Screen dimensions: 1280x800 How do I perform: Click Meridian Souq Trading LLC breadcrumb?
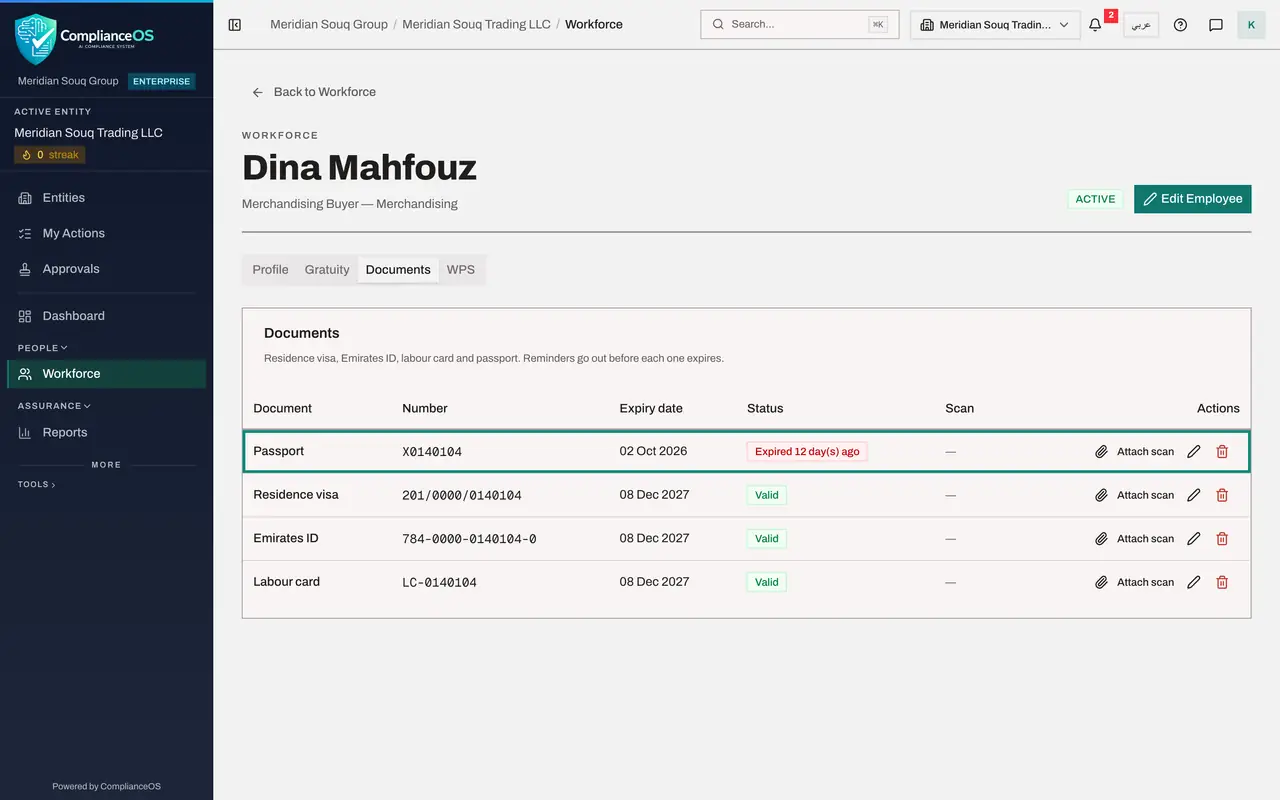[x=476, y=24]
